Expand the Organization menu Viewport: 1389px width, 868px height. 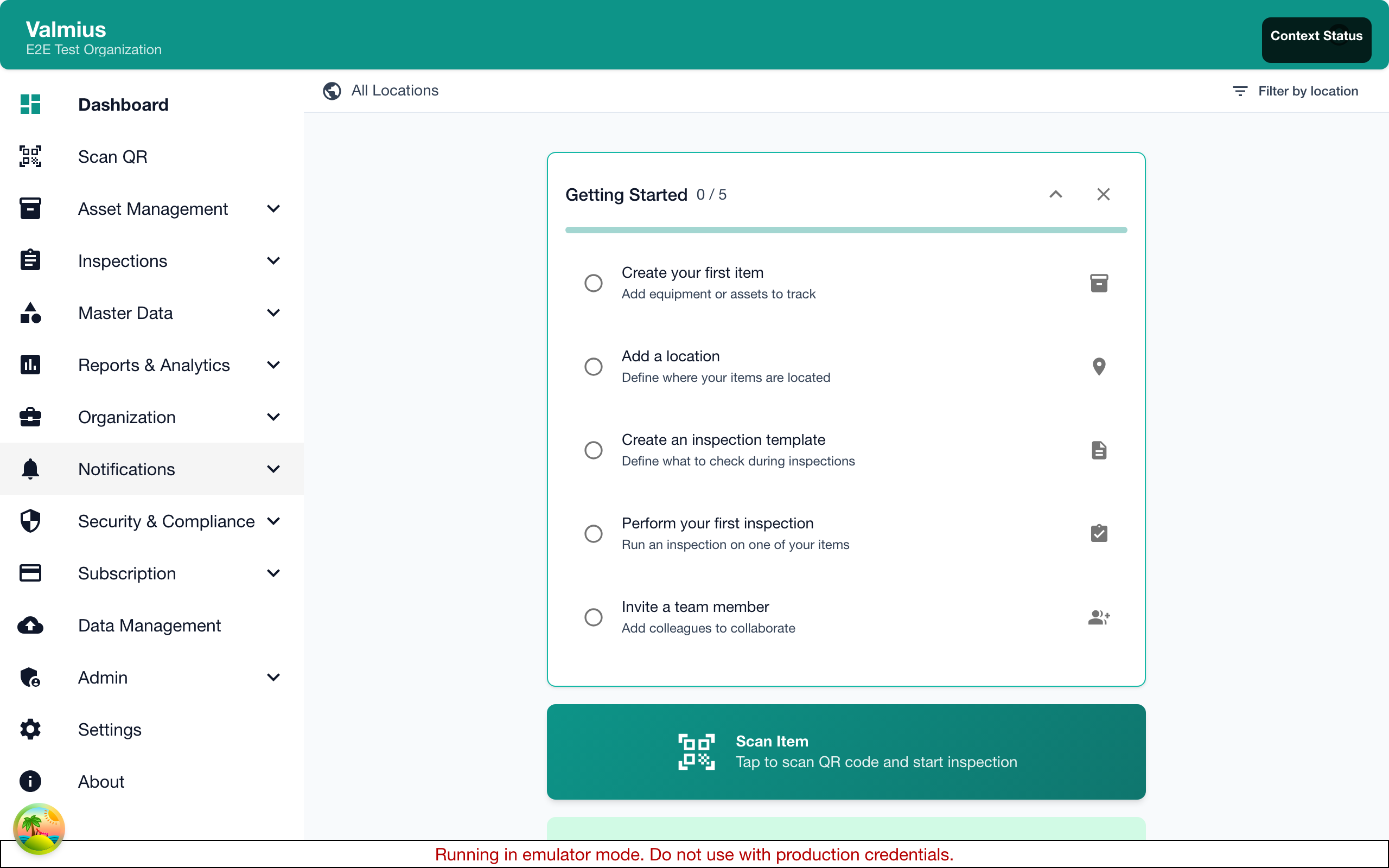(274, 417)
